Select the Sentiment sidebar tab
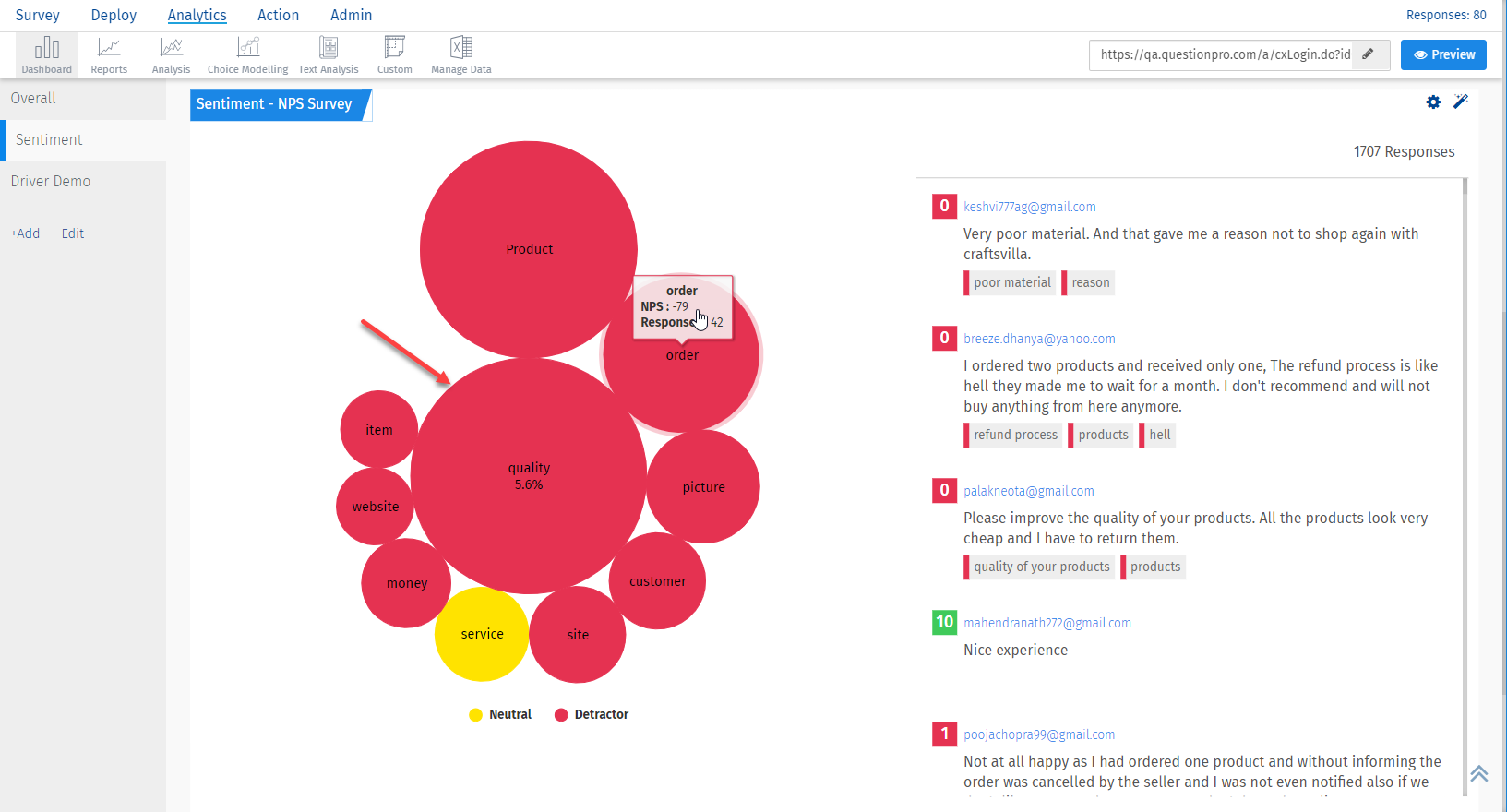 83,140
